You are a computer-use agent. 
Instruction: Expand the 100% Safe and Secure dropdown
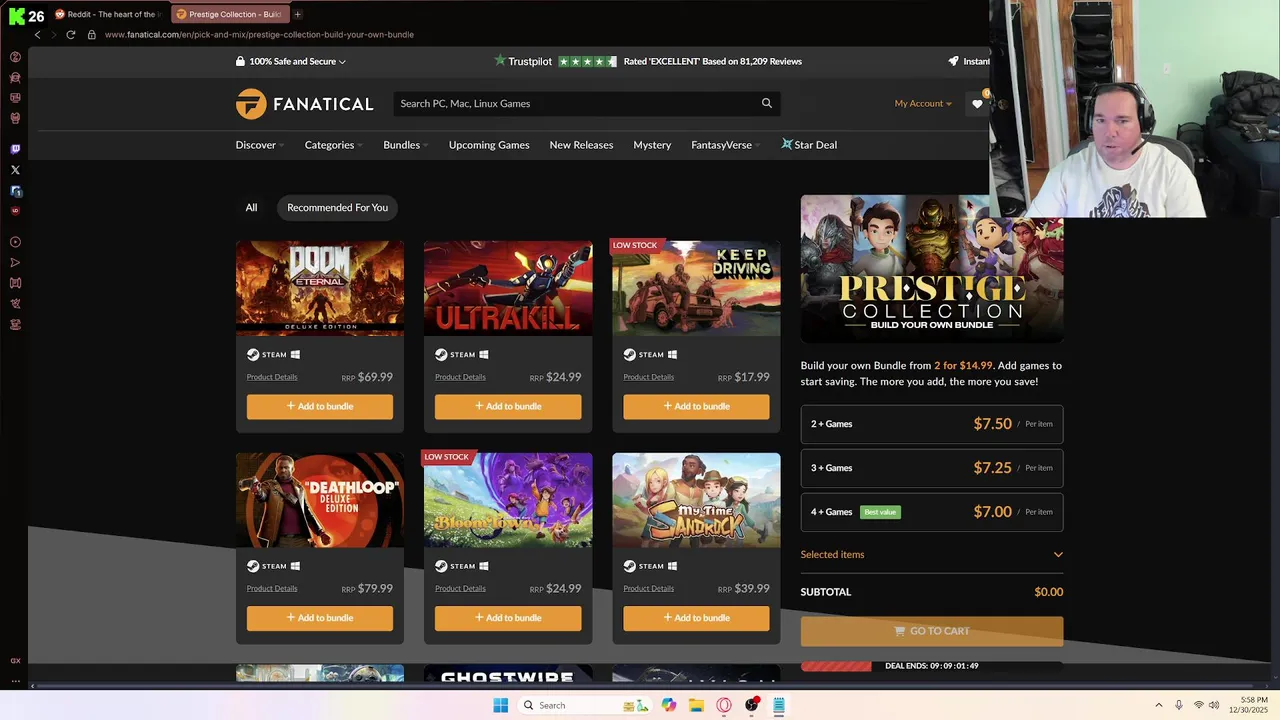291,61
